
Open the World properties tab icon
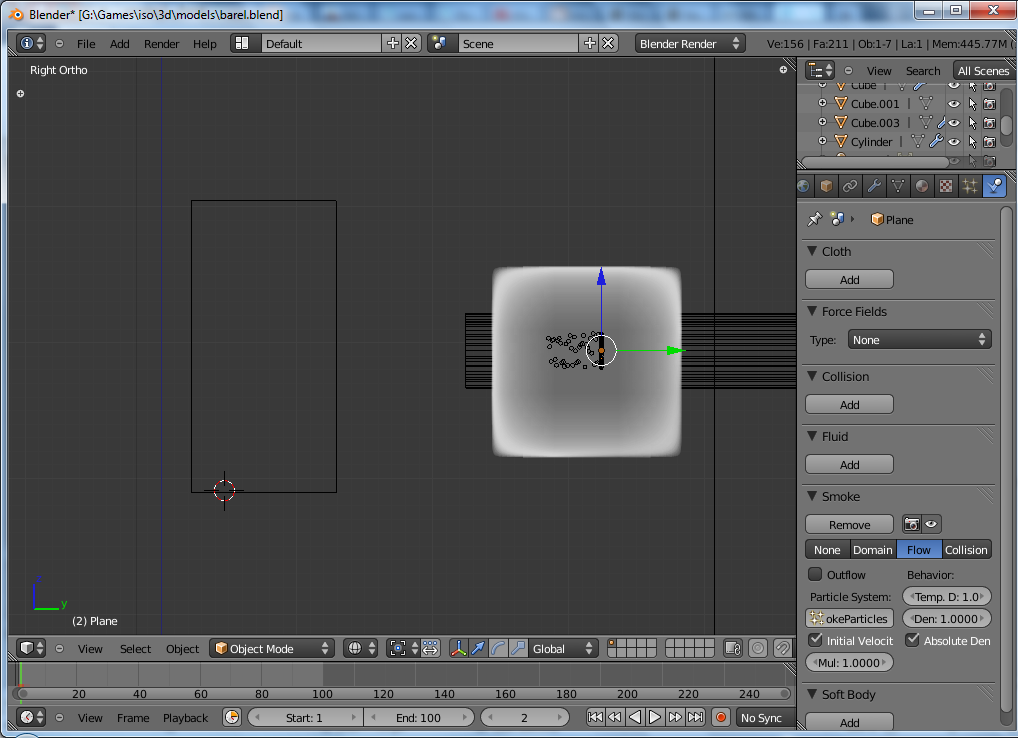[x=804, y=186]
